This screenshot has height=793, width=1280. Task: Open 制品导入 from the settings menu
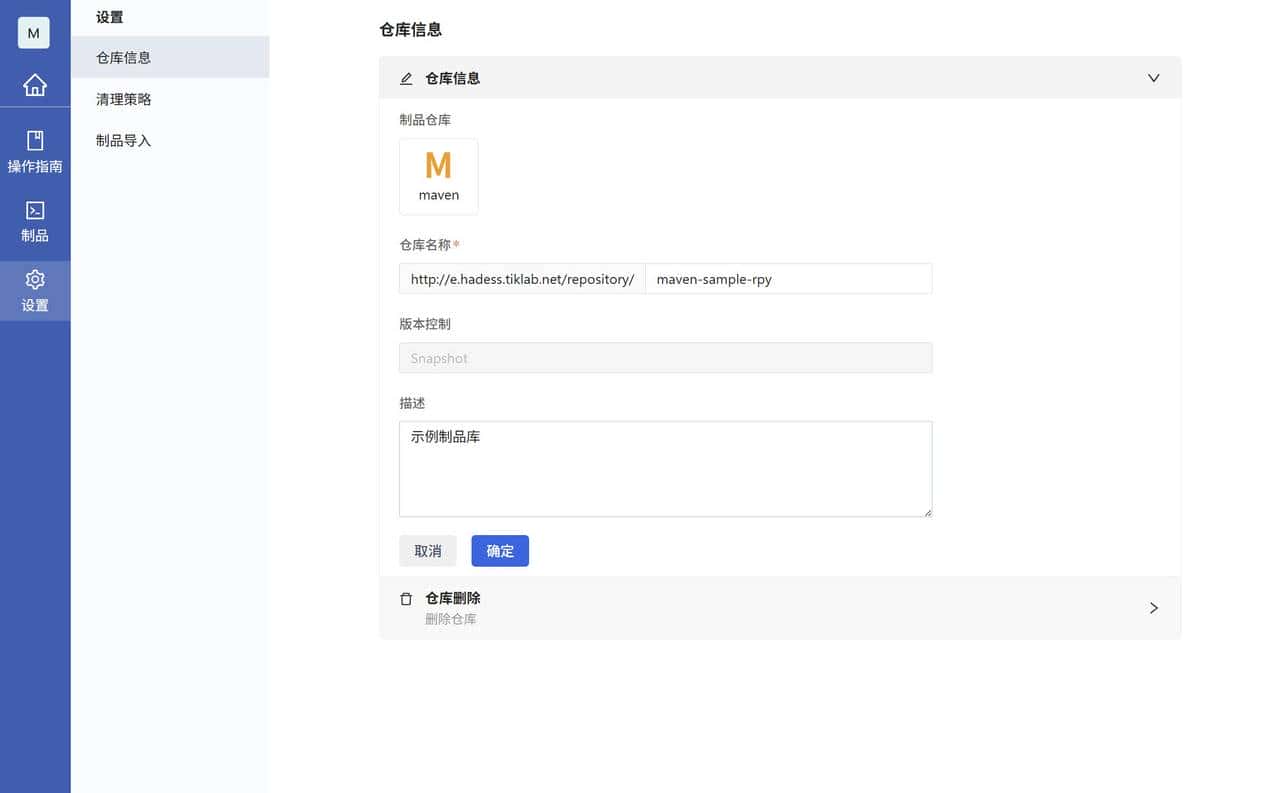pos(122,140)
